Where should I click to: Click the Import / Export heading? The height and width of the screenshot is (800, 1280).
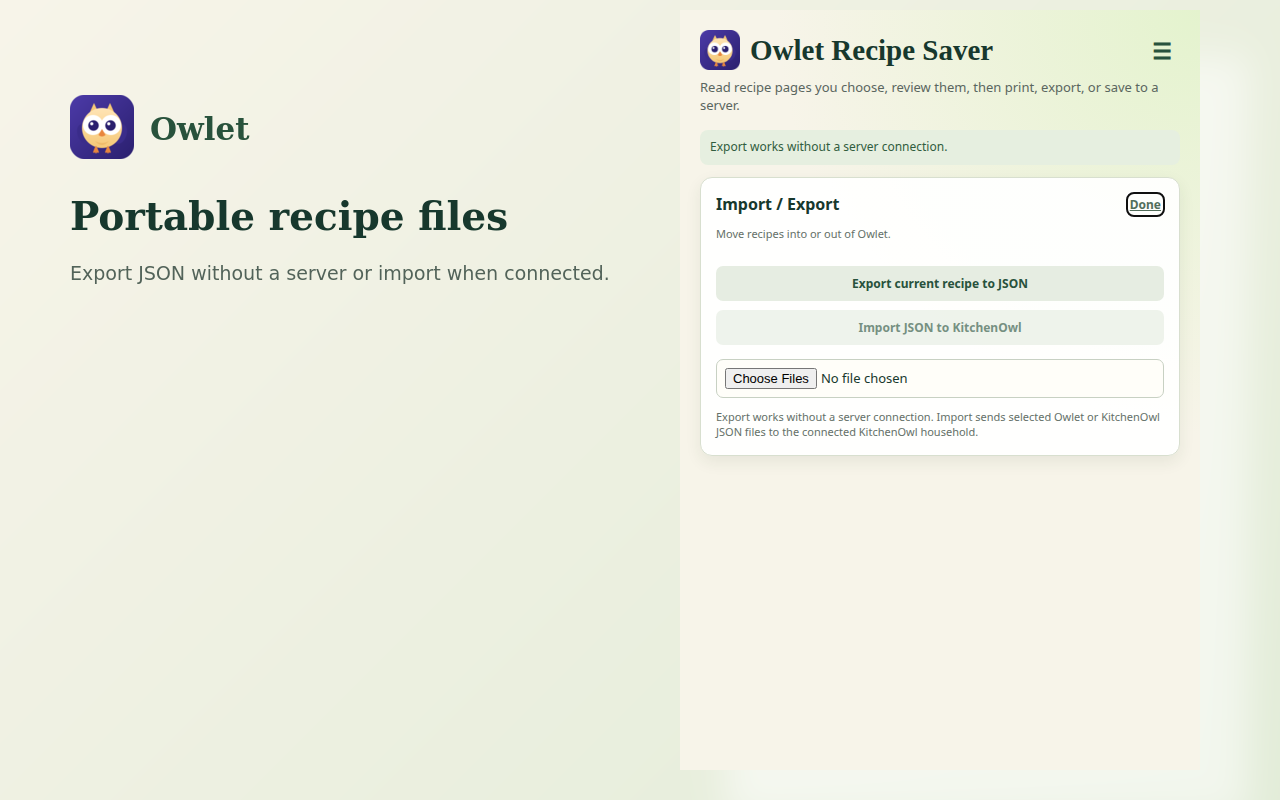point(777,204)
